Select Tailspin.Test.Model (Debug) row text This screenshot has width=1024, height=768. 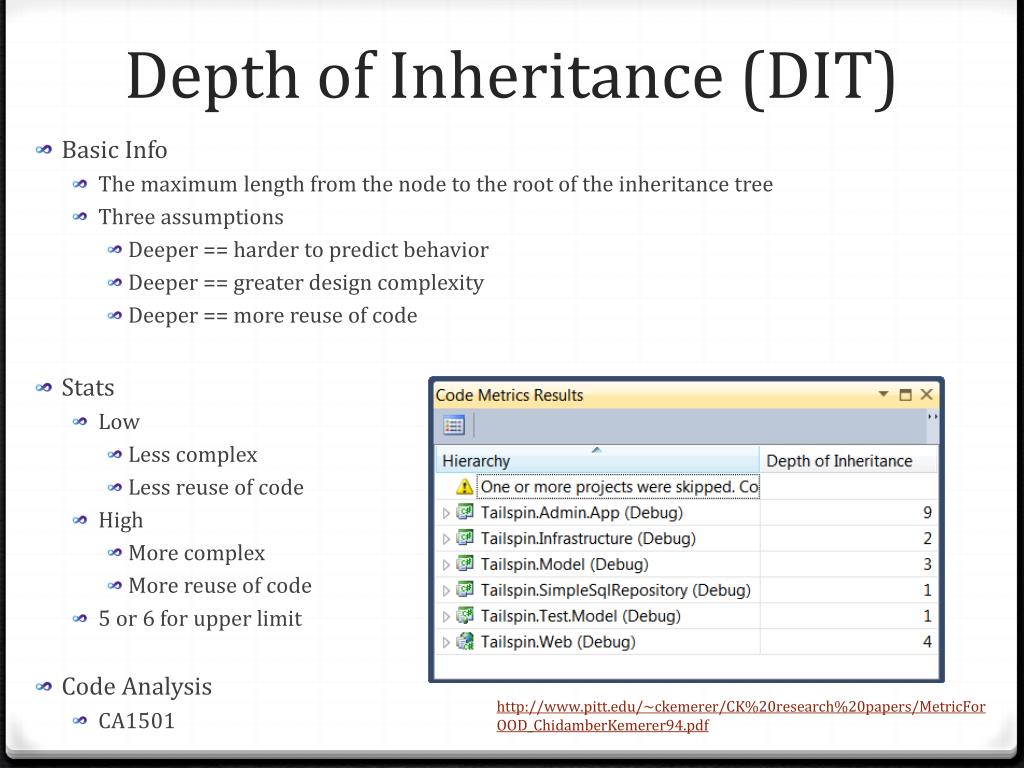[x=581, y=616]
